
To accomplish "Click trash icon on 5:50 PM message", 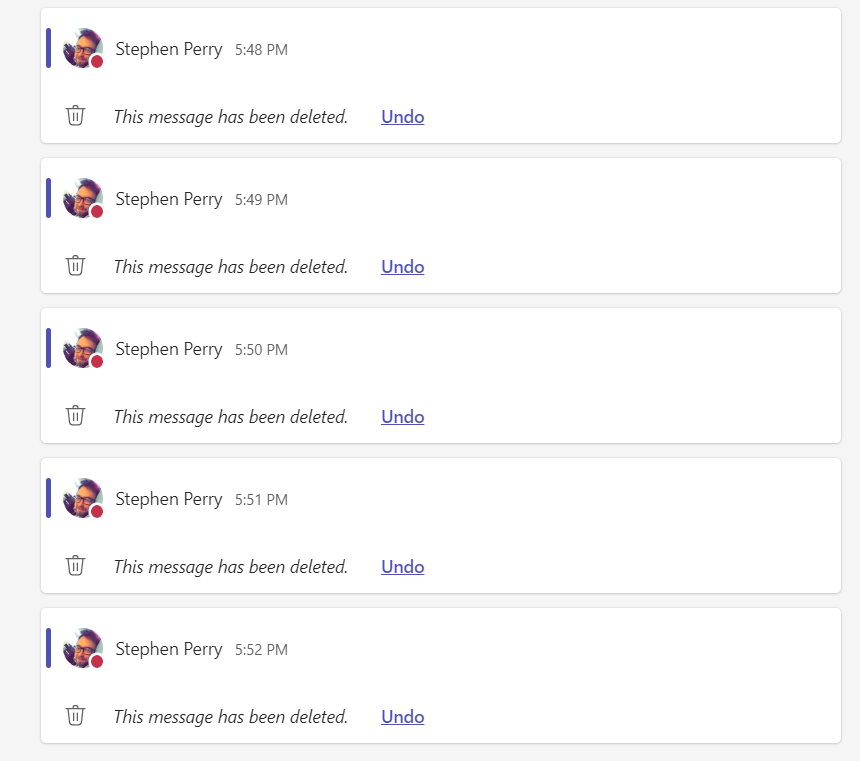I will (75, 416).
